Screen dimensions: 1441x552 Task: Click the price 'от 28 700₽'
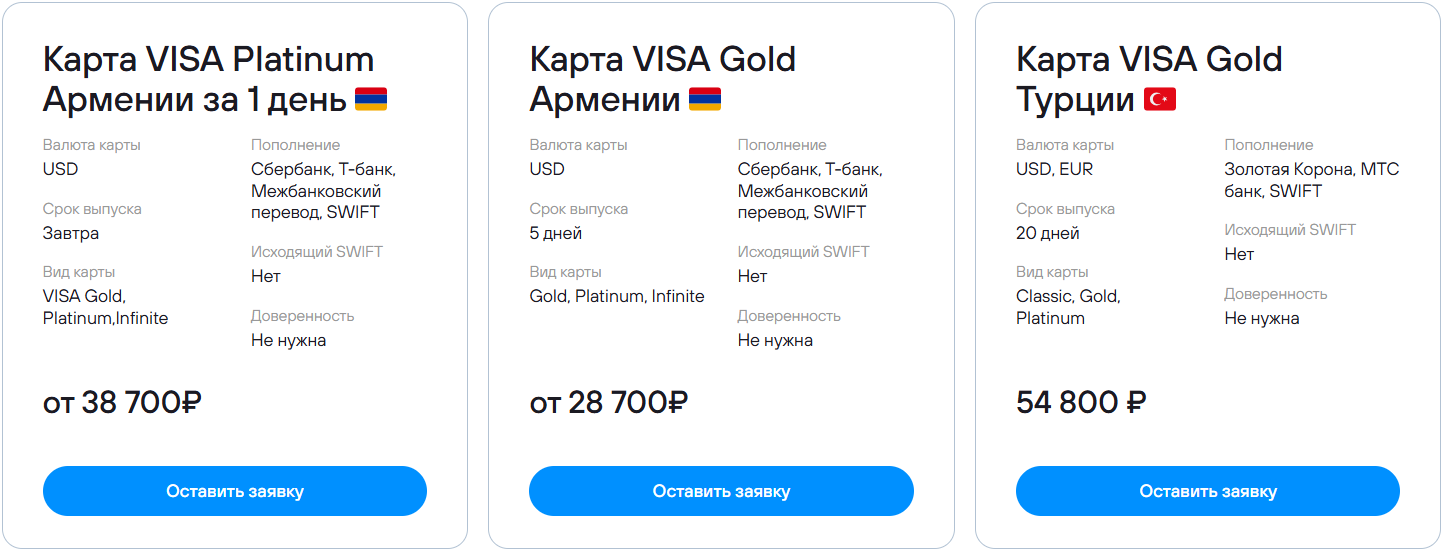click(608, 402)
